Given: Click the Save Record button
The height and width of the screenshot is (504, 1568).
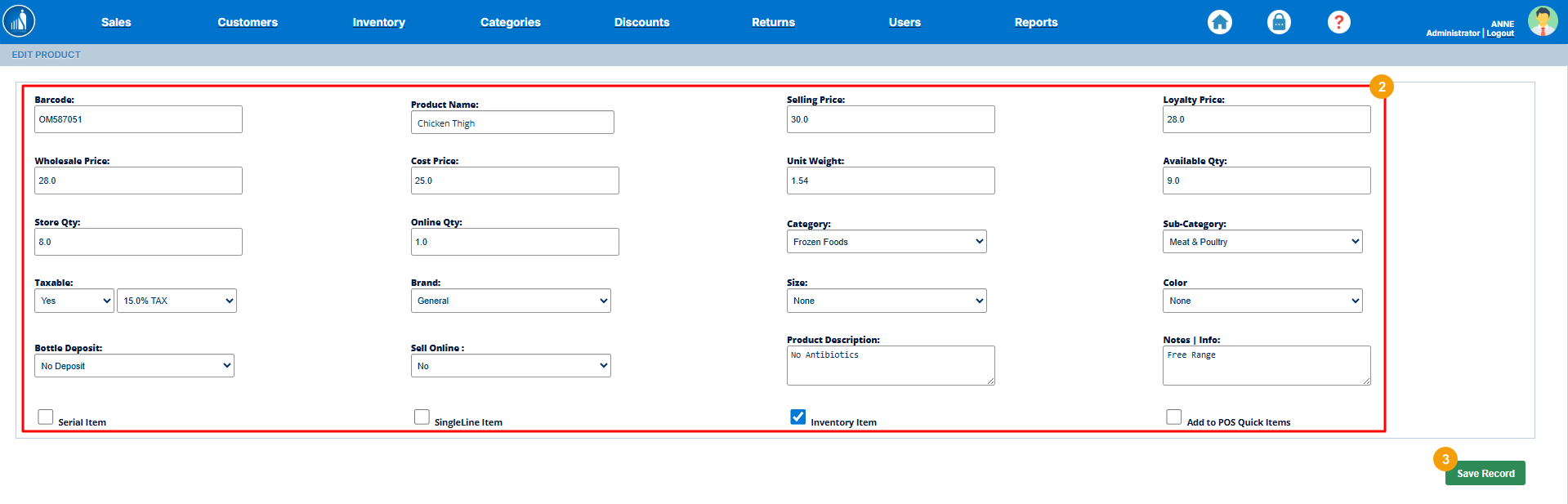Looking at the screenshot, I should 1485,474.
